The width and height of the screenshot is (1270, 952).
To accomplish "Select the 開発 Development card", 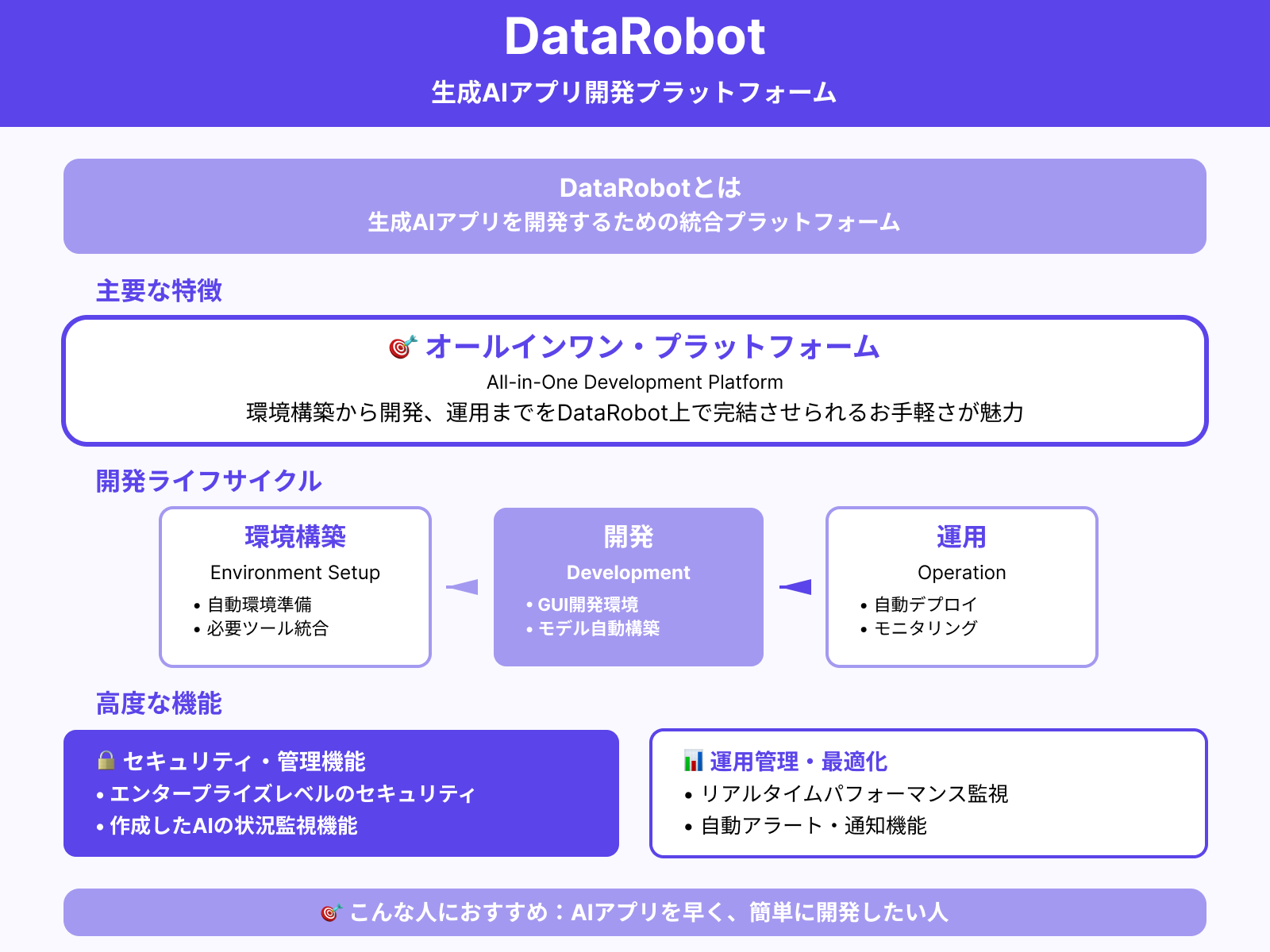I will 628,586.
